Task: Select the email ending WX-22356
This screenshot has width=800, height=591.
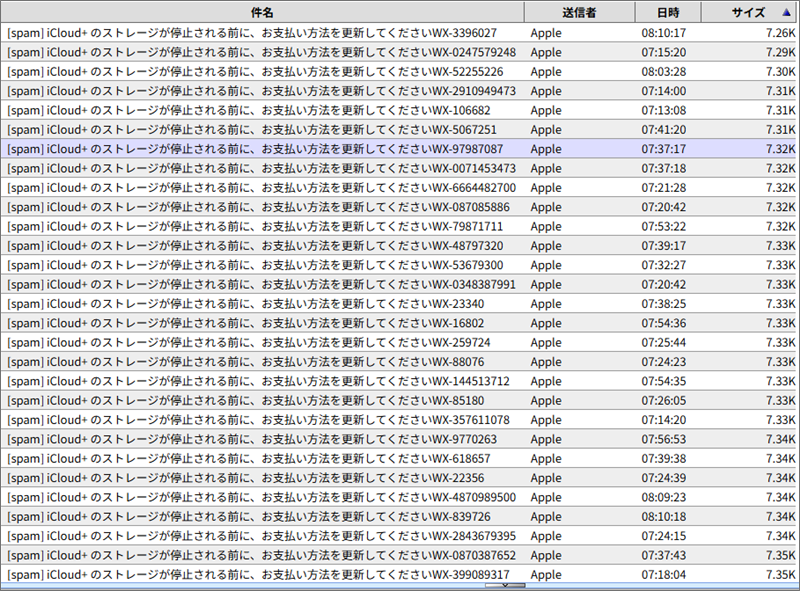Action: coord(400,478)
